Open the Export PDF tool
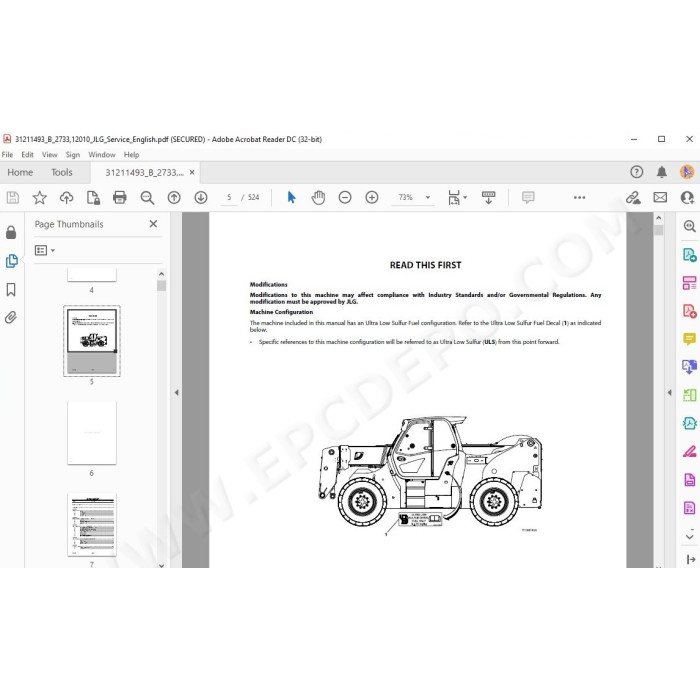700x700 pixels. [x=690, y=255]
